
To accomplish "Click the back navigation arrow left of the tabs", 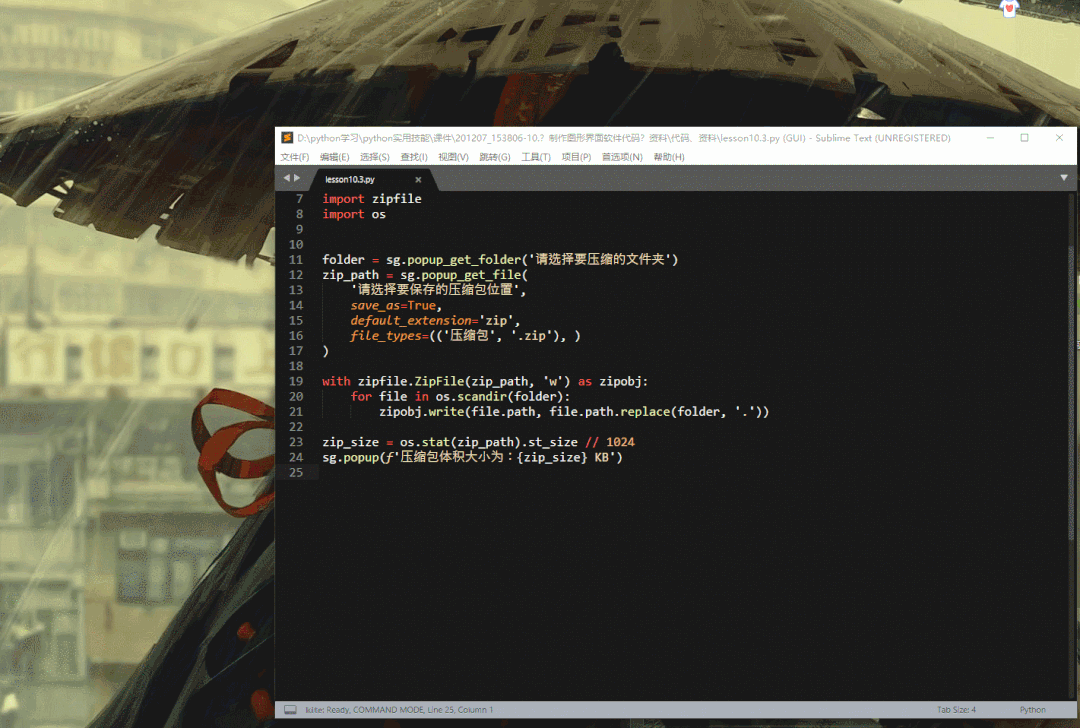I will (x=286, y=177).
